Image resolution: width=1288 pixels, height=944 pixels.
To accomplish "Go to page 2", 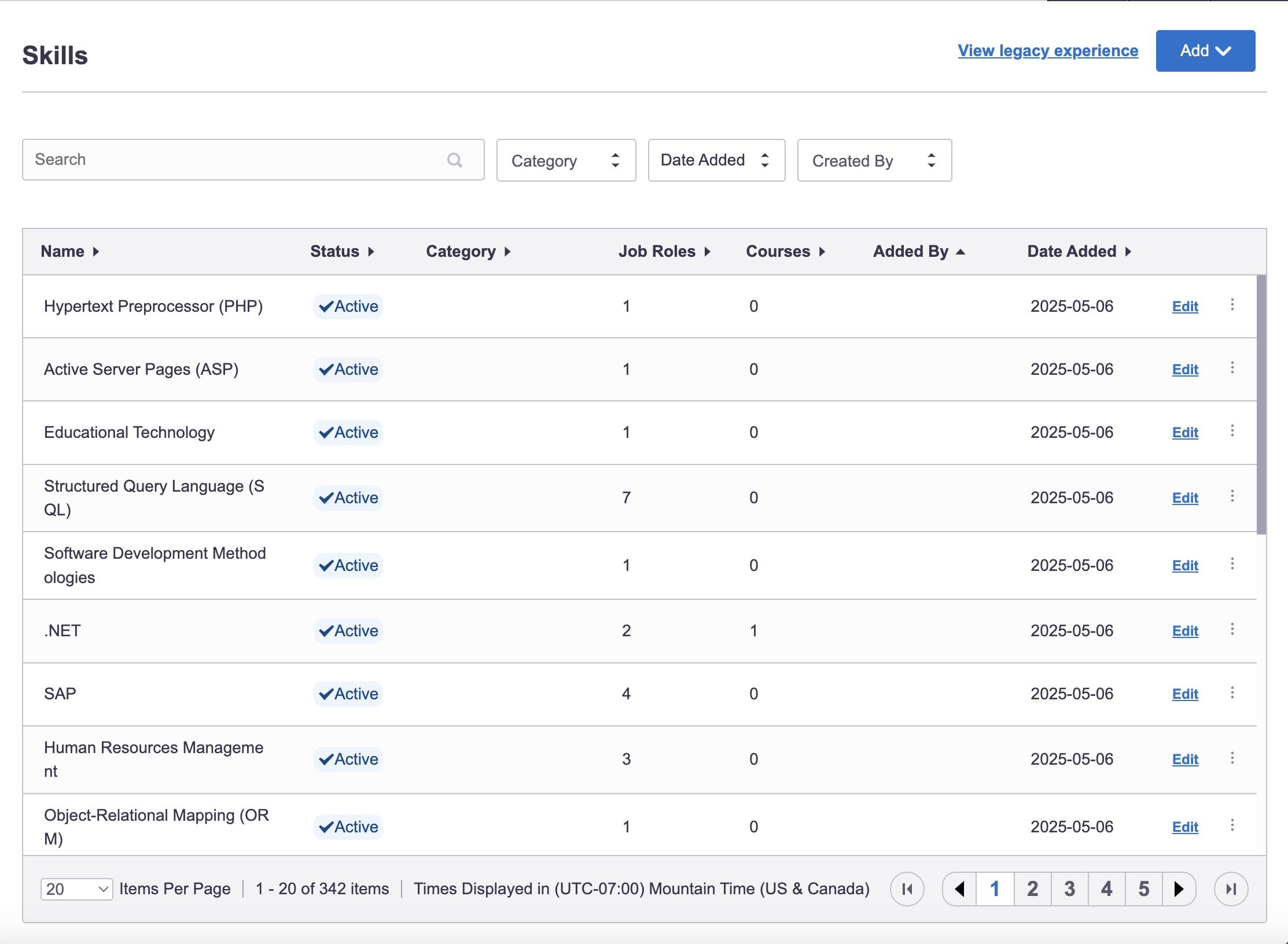I will 1033,889.
